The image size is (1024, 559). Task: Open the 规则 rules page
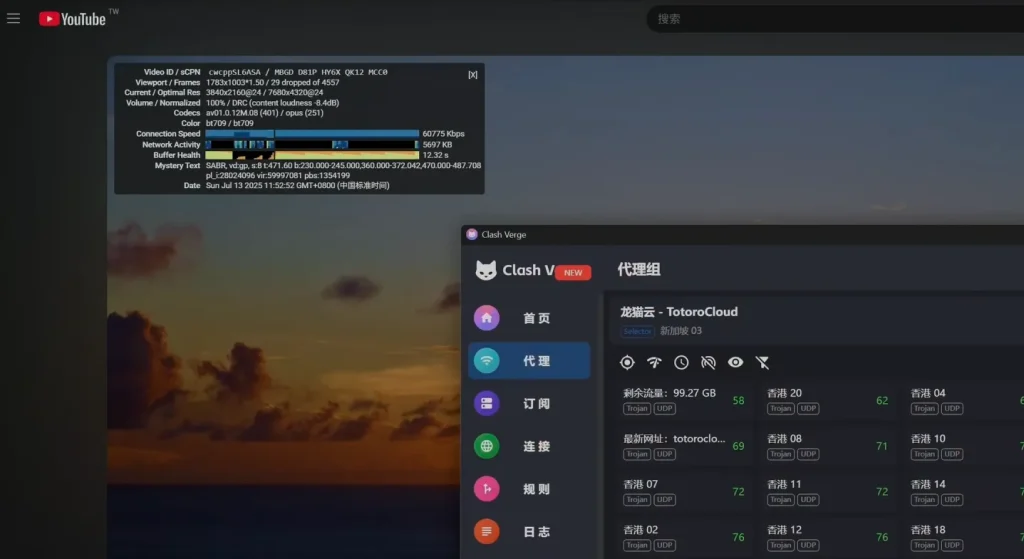click(529, 488)
